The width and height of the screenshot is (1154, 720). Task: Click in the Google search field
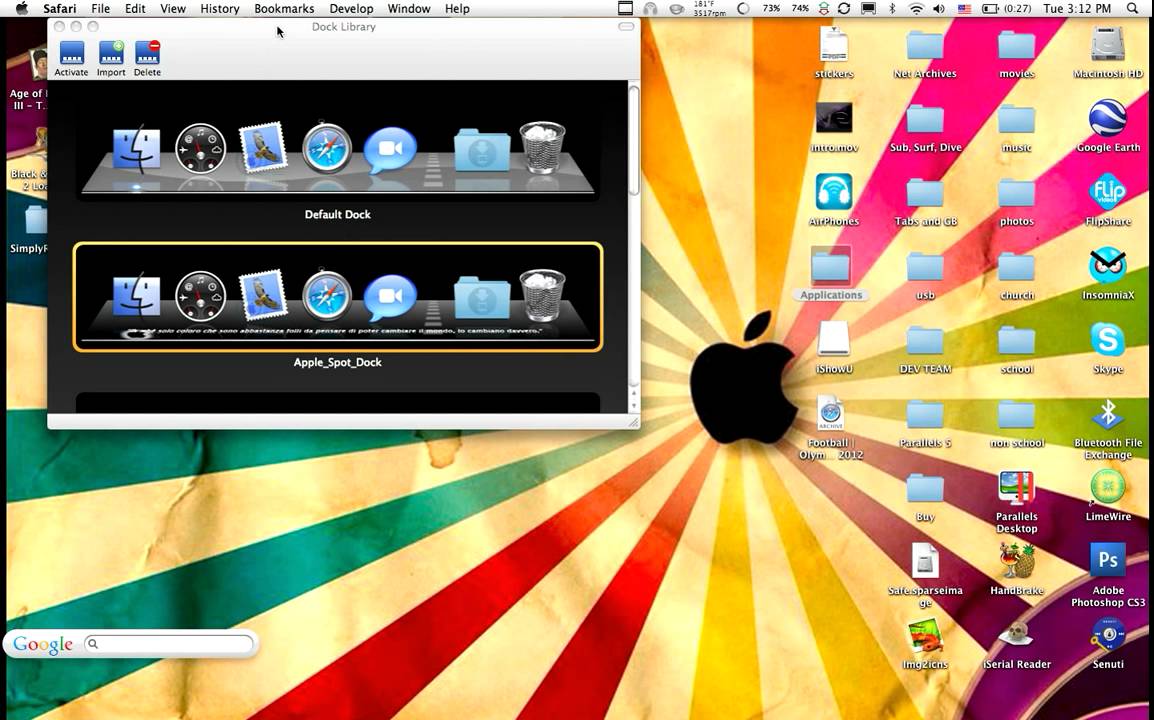169,644
